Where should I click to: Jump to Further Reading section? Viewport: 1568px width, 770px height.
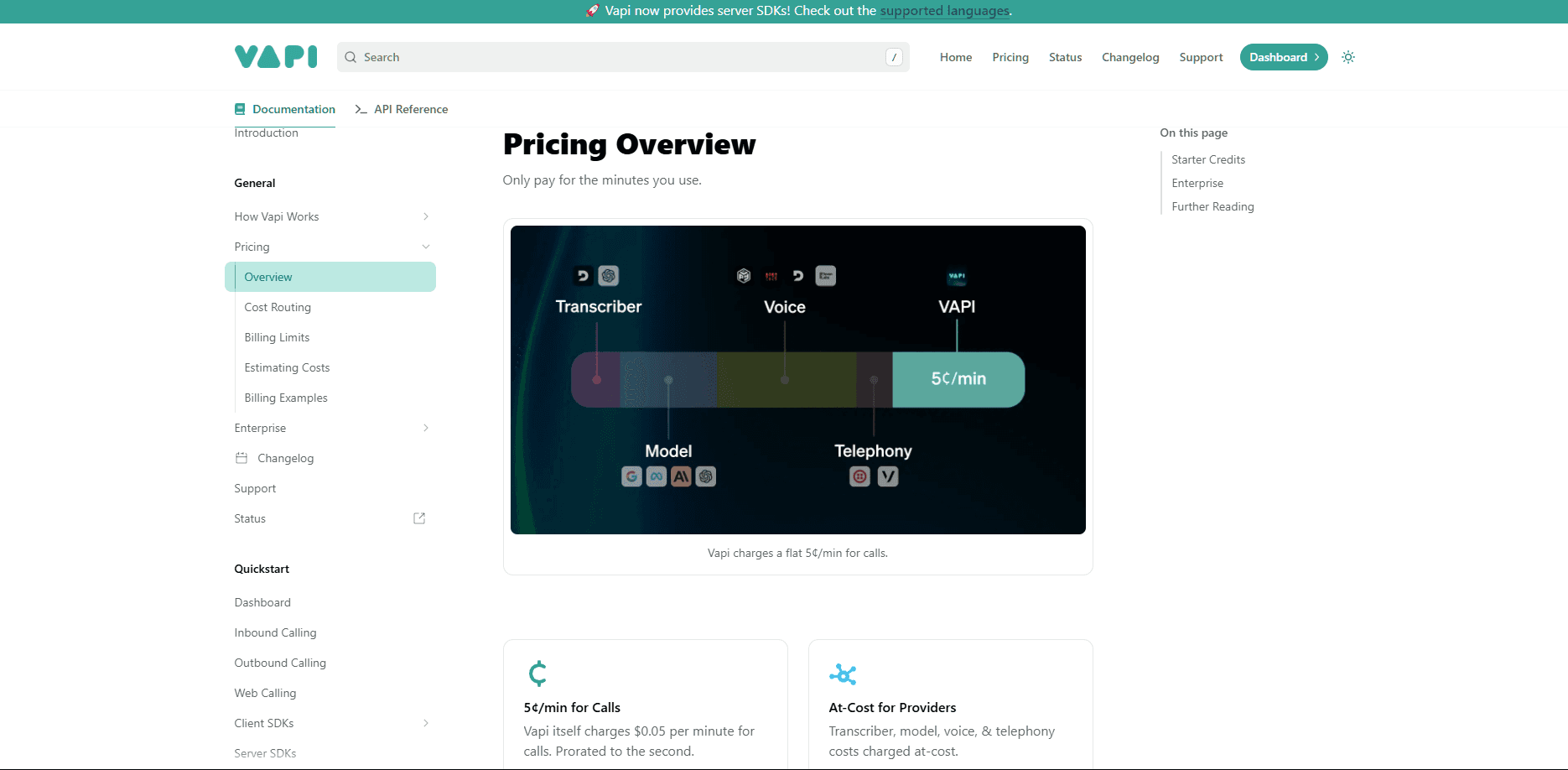click(x=1212, y=206)
